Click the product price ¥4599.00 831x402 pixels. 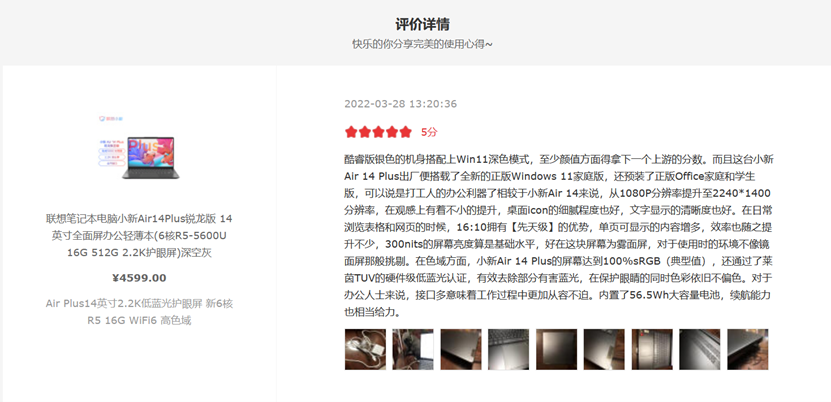click(x=139, y=278)
